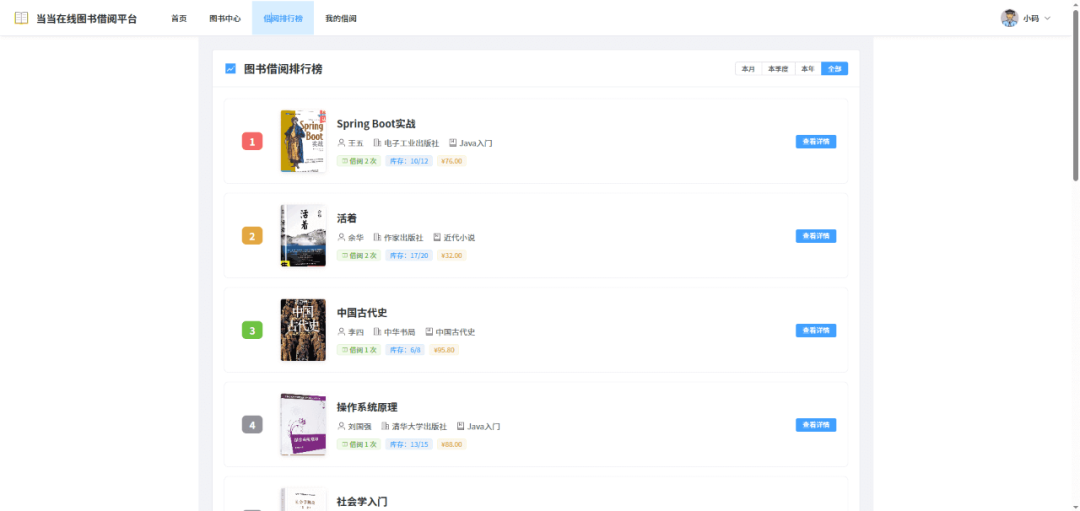The image size is (1080, 511).
Task: Click 查看详情 for Spring Boot实战
Action: coord(816,142)
